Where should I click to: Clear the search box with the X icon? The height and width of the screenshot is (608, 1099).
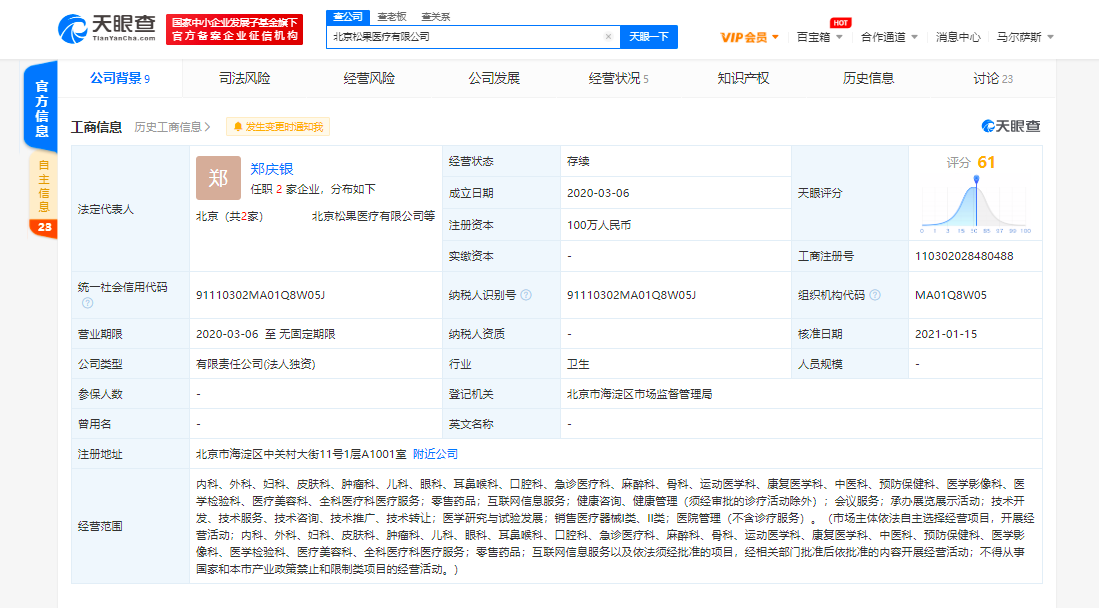(x=608, y=37)
